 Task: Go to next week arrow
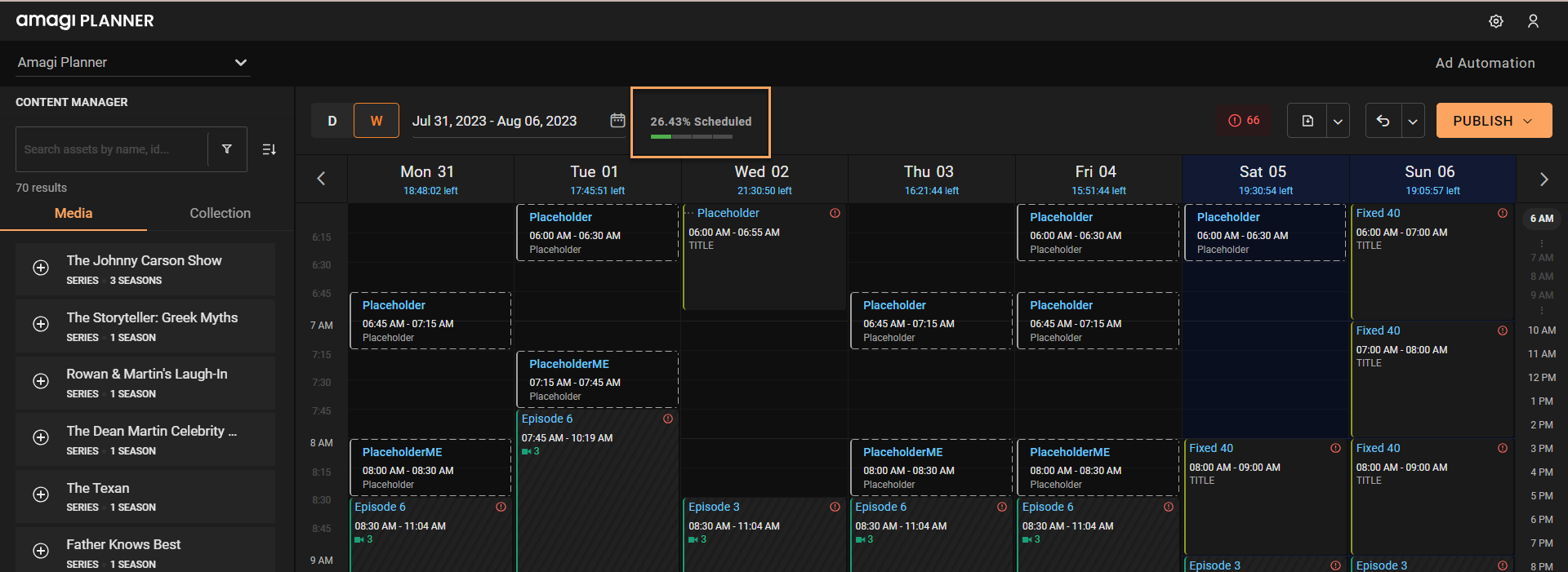1543,180
